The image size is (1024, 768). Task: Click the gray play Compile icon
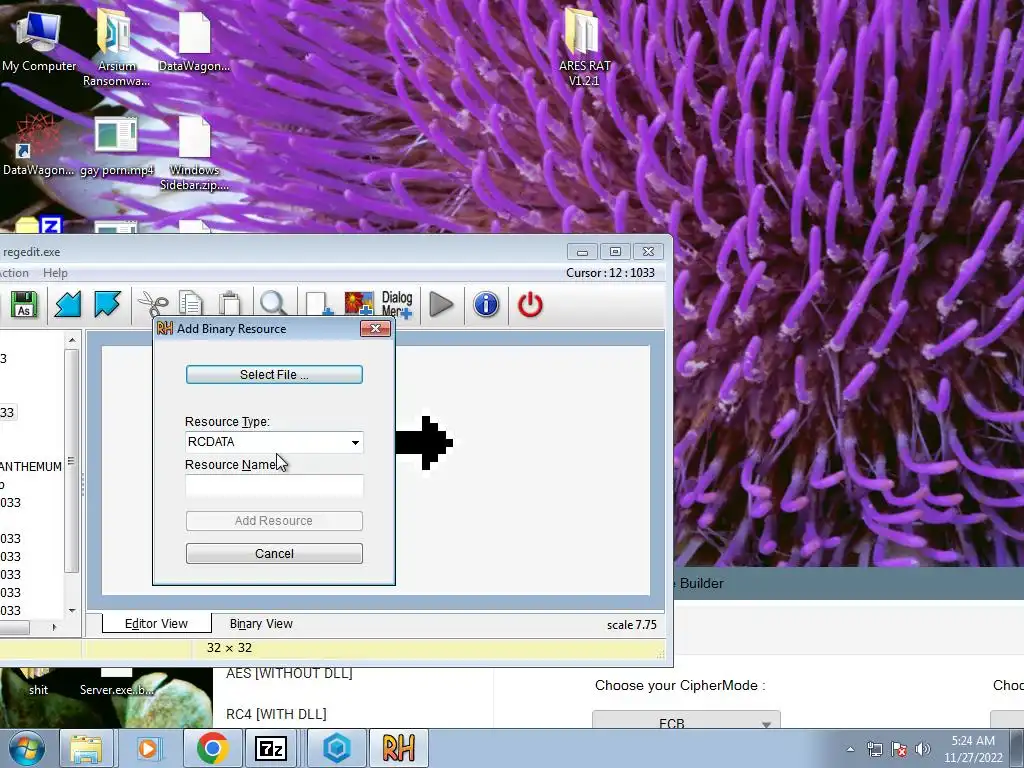click(441, 305)
